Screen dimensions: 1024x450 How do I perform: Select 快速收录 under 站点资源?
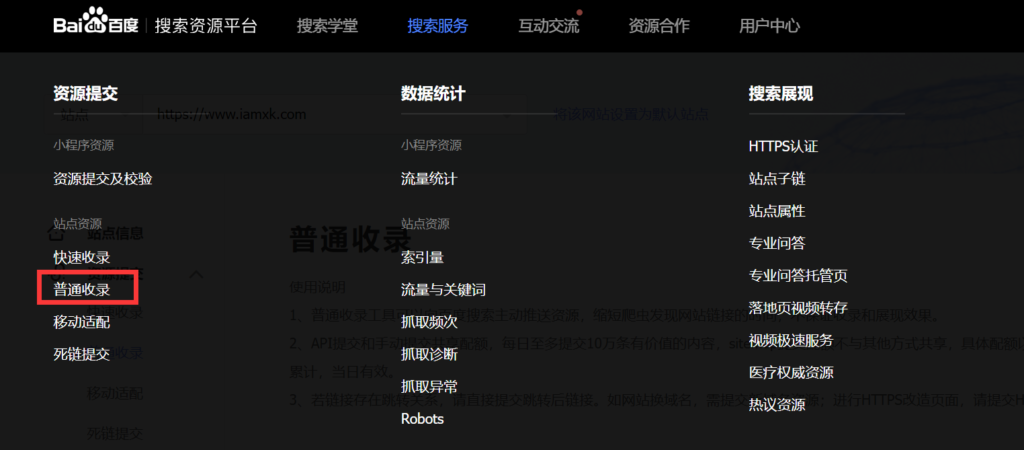pos(82,258)
